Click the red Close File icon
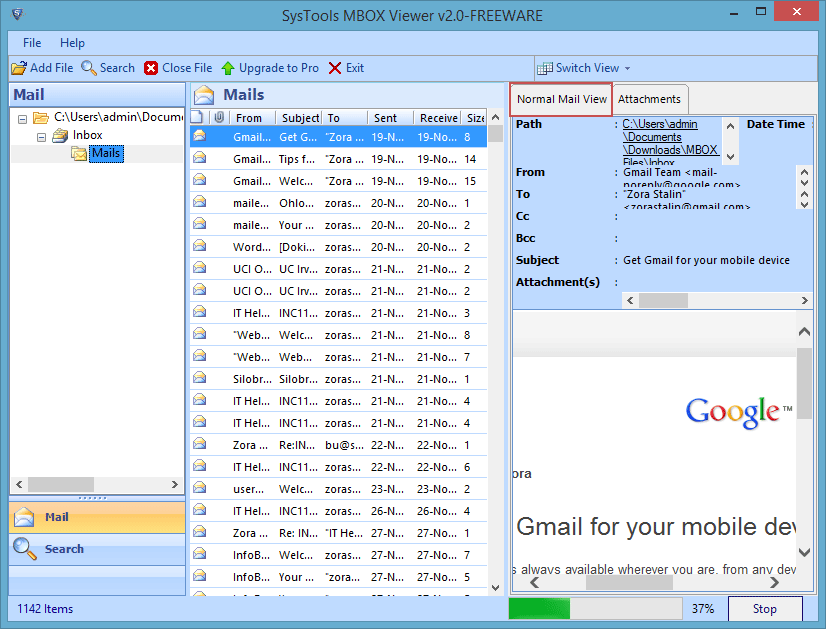The width and height of the screenshot is (826, 629). 151,68
